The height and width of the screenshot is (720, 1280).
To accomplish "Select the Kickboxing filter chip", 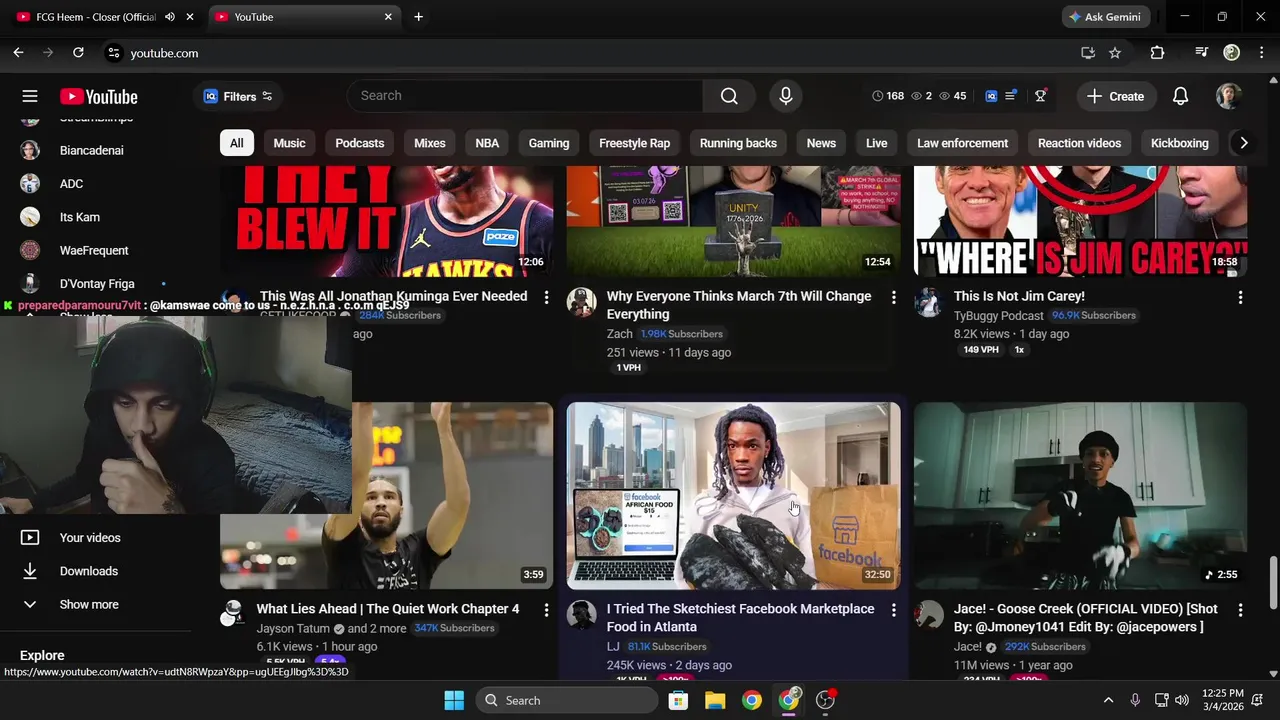I will (x=1179, y=143).
